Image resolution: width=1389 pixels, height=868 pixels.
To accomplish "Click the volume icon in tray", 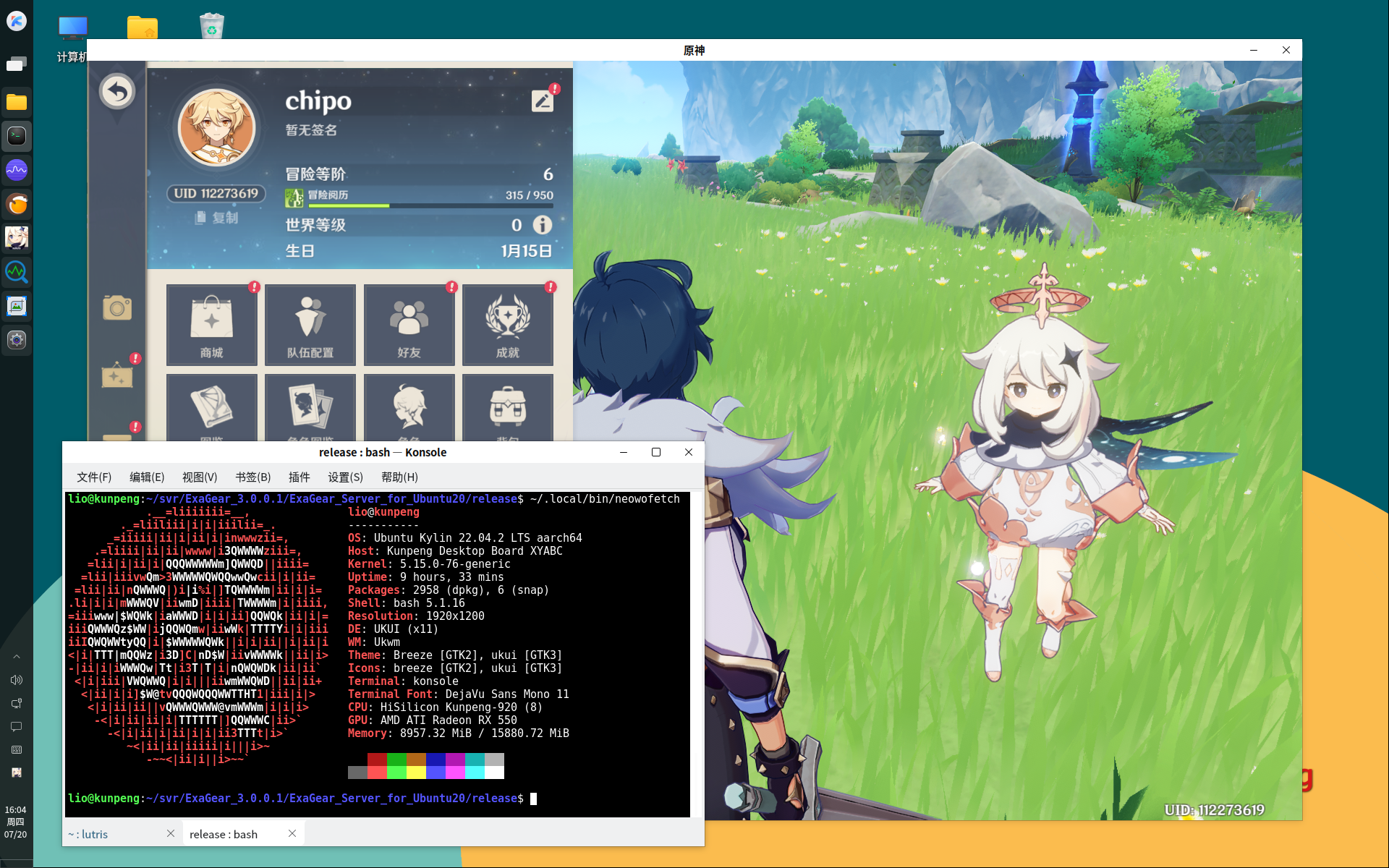I will (17, 680).
